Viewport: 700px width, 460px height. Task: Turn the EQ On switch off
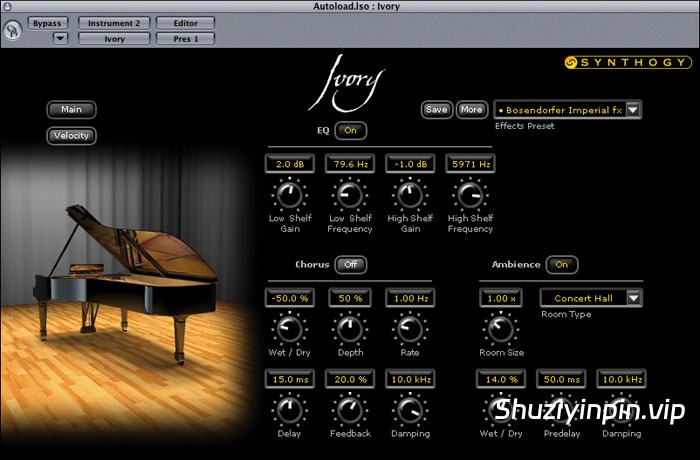click(350, 130)
